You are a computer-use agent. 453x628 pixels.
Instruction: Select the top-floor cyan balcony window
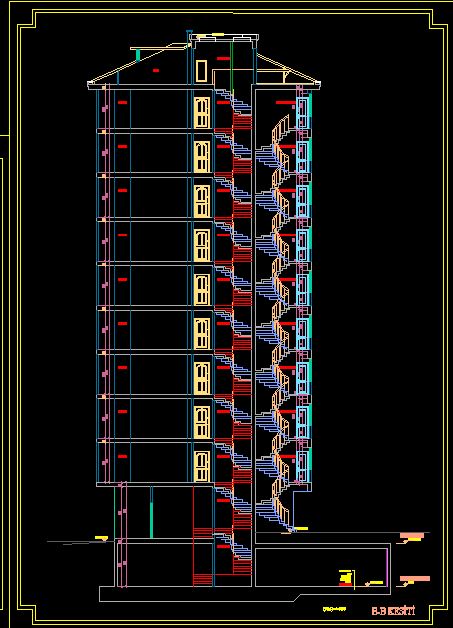[x=303, y=111]
